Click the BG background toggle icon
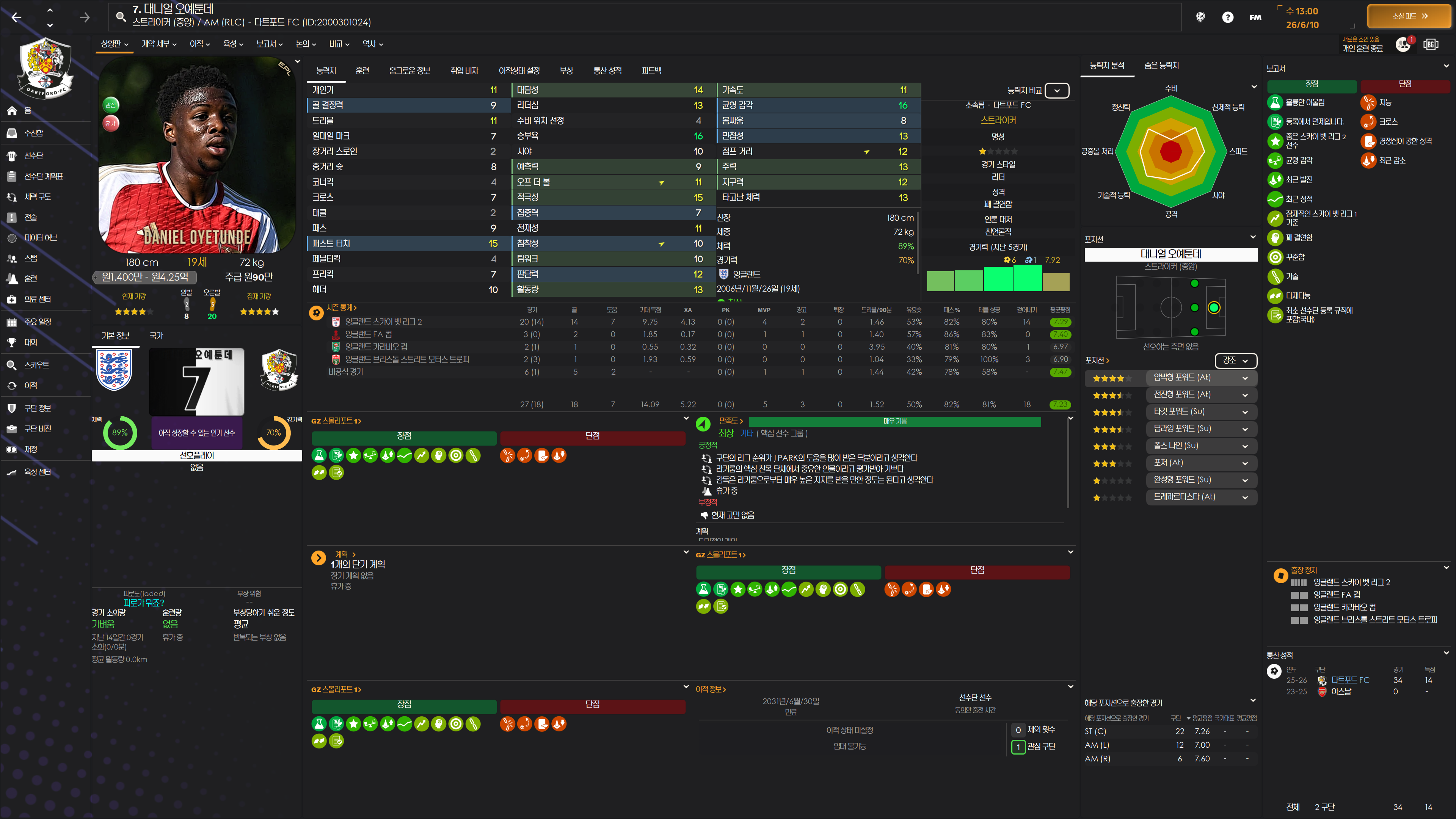1456x819 pixels. point(1431,44)
